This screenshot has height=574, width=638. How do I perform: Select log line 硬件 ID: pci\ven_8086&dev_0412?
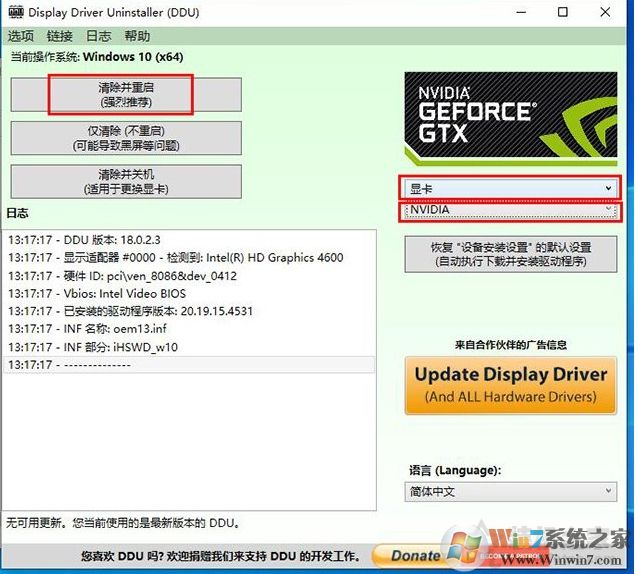point(189,276)
